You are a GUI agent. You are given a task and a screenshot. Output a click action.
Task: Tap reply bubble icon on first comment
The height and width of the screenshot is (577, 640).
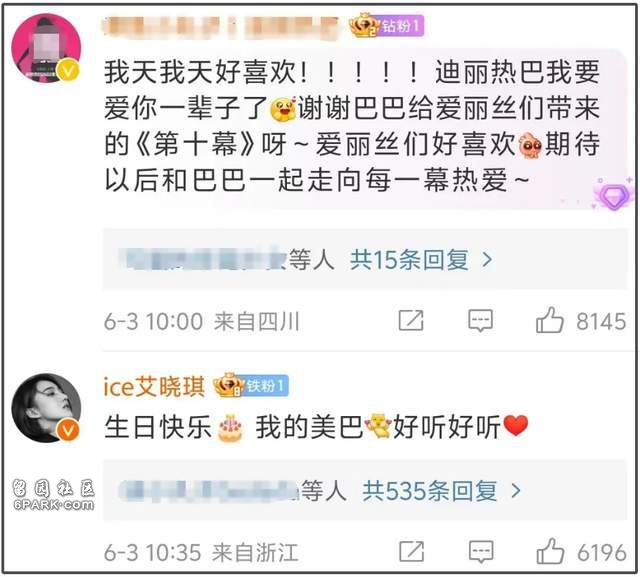(x=480, y=321)
